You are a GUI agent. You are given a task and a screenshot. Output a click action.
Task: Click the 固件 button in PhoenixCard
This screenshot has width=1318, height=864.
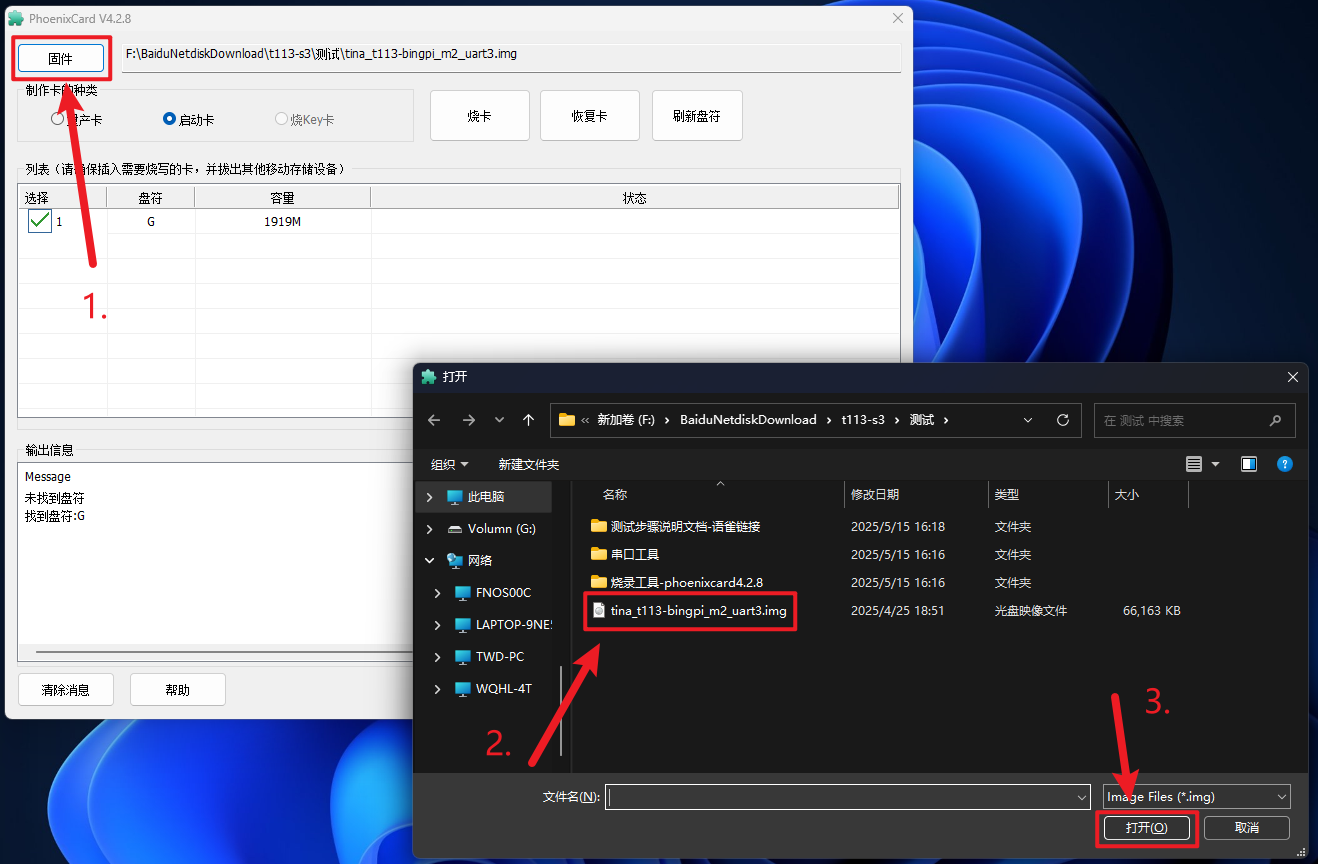click(x=61, y=59)
